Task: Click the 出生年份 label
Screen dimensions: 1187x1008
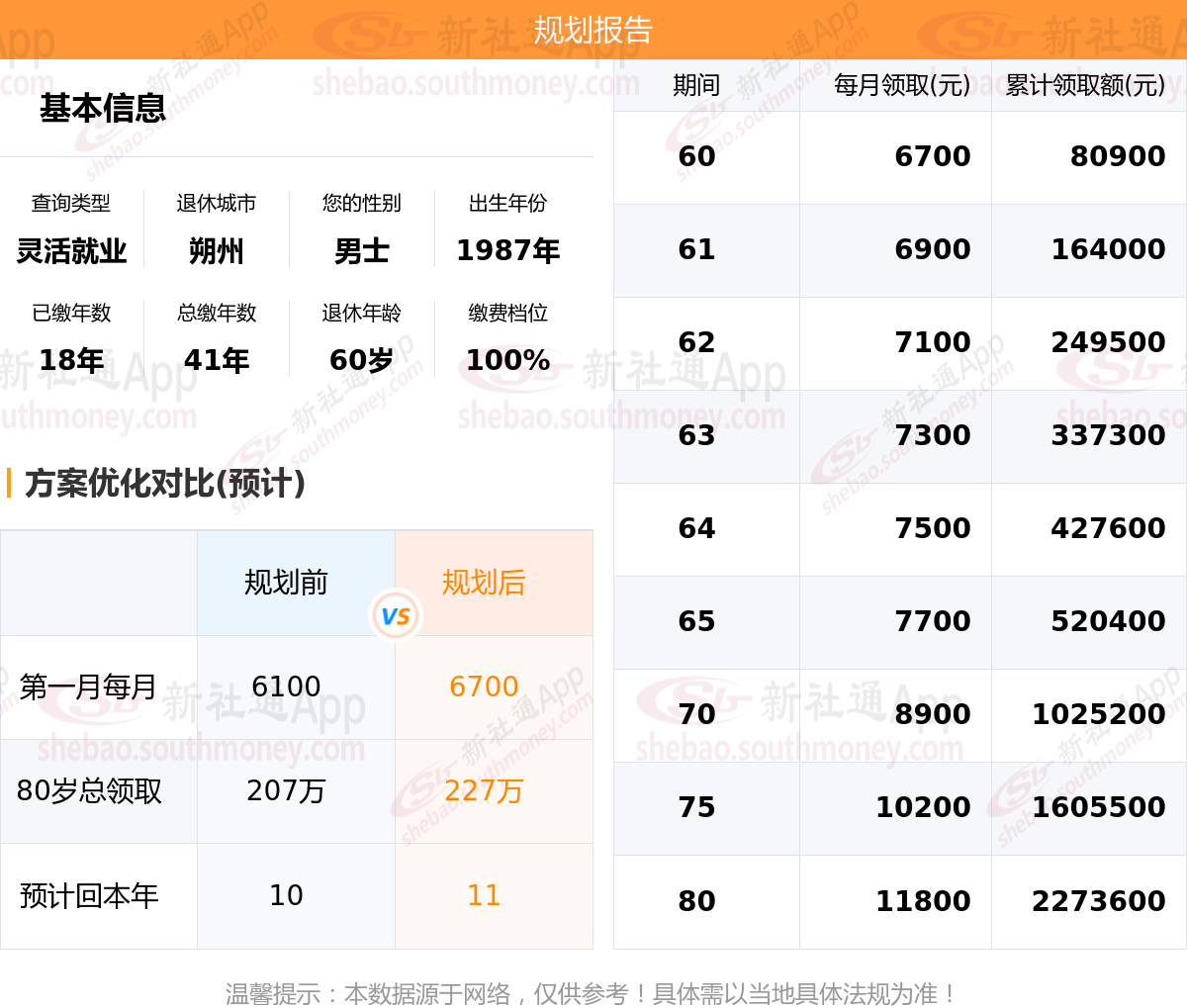Action: [507, 203]
